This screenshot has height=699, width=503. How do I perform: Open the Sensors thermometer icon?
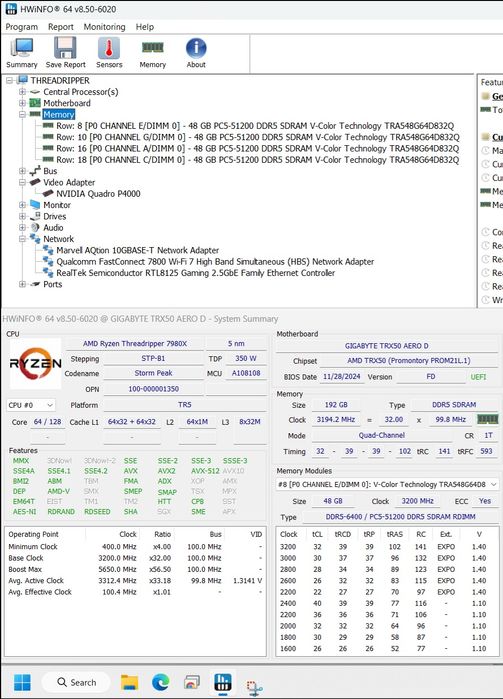(109, 53)
